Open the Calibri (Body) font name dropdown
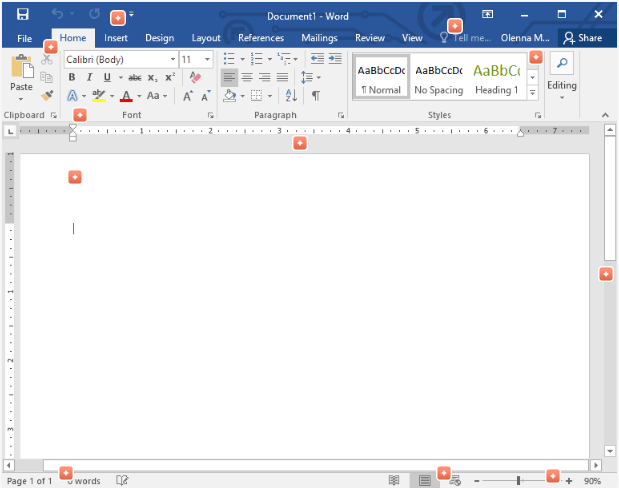The width and height of the screenshot is (619, 488). (x=173, y=59)
